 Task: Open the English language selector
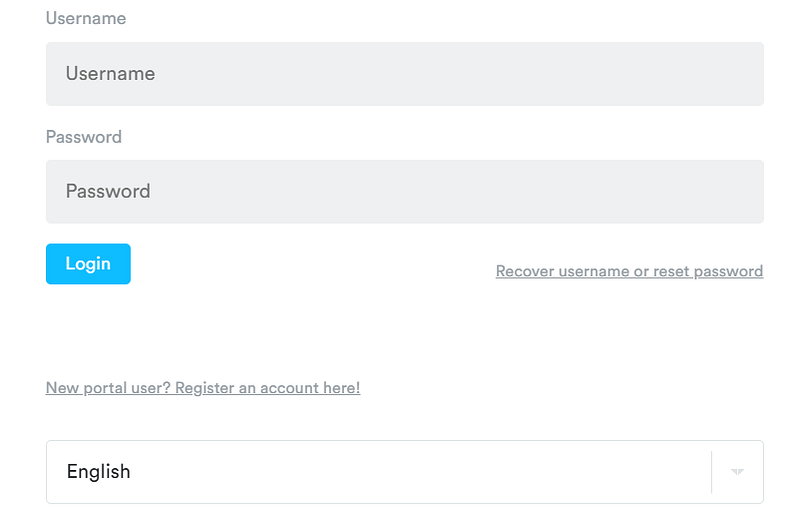pos(405,472)
